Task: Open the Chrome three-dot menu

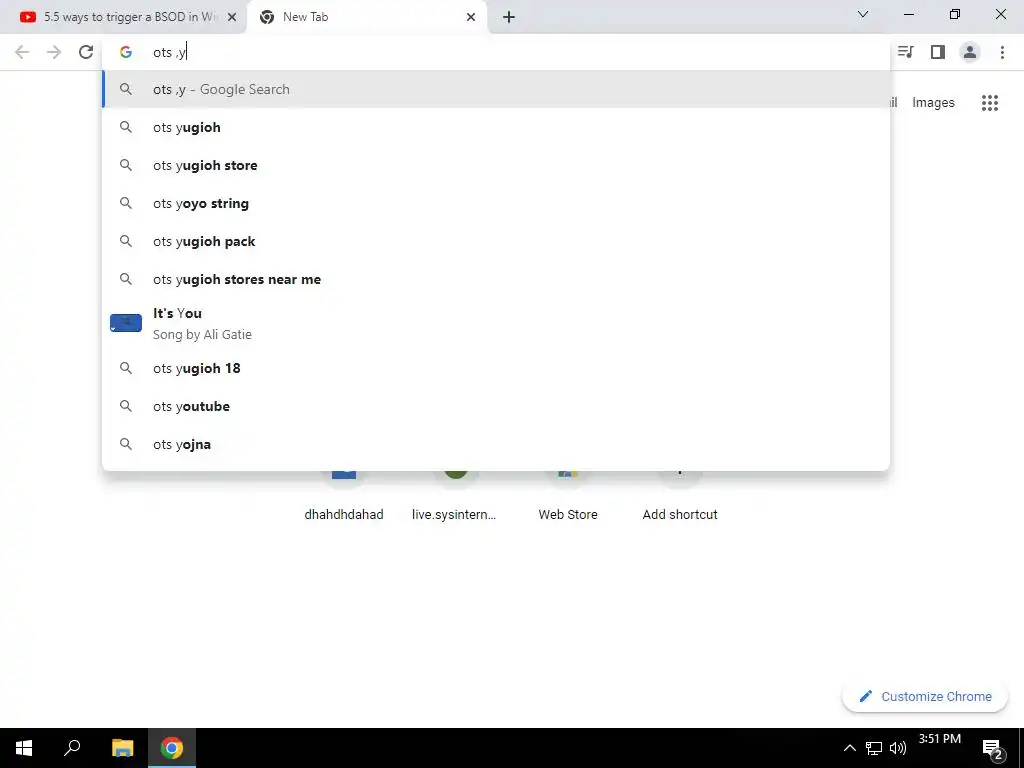Action: 1002,52
